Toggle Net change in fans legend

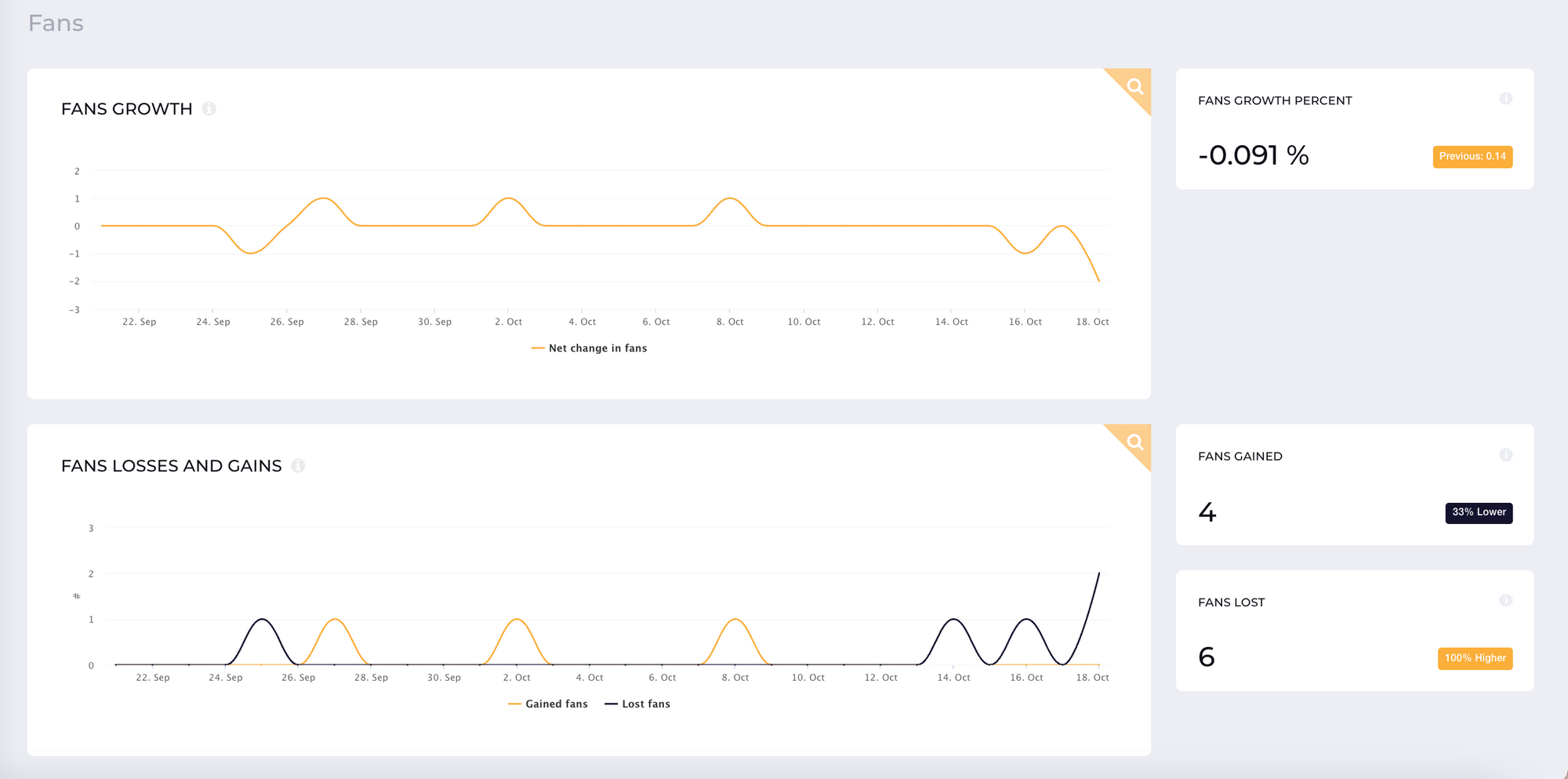point(589,348)
